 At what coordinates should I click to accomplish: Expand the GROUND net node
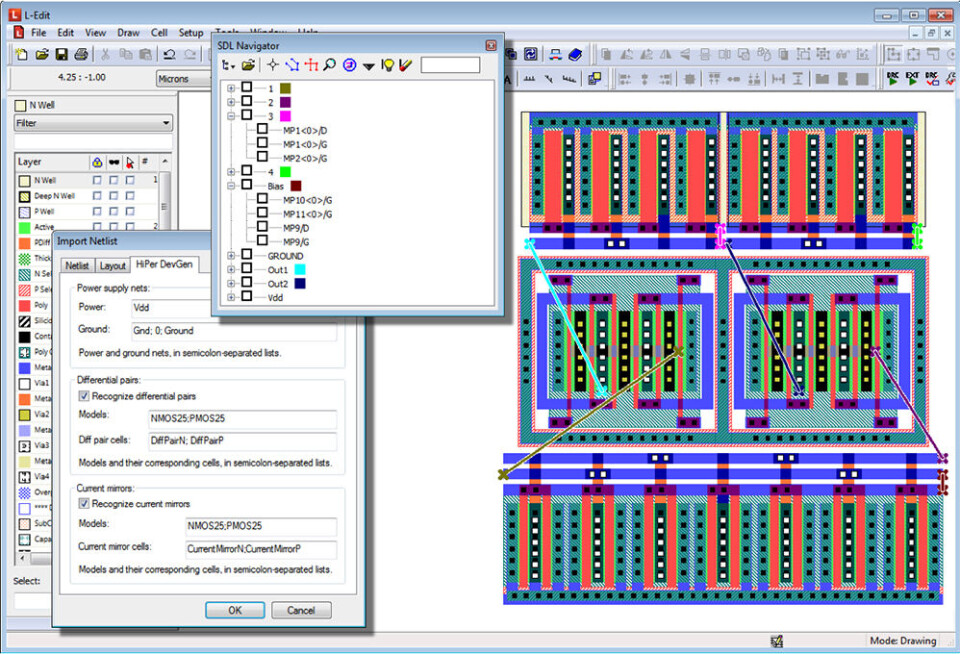coord(231,255)
